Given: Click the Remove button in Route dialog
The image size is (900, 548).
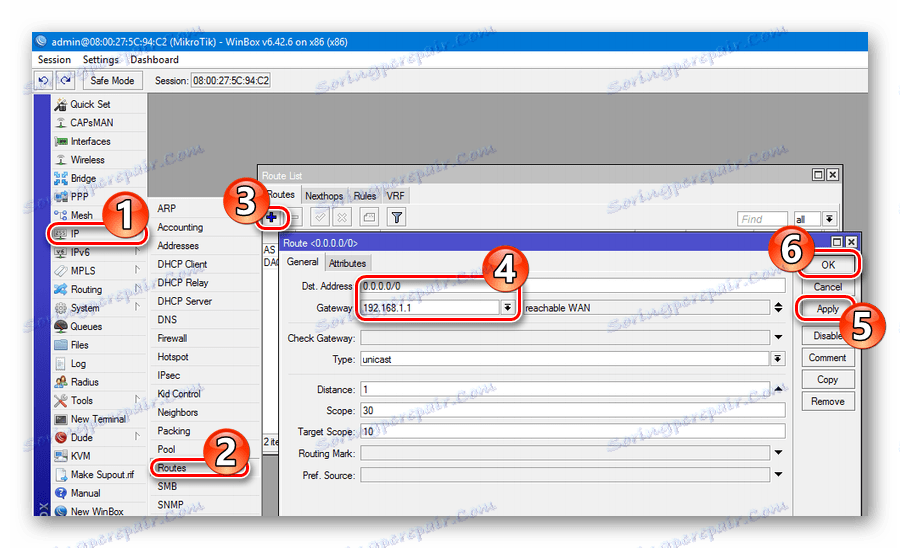Looking at the screenshot, I should (x=828, y=402).
